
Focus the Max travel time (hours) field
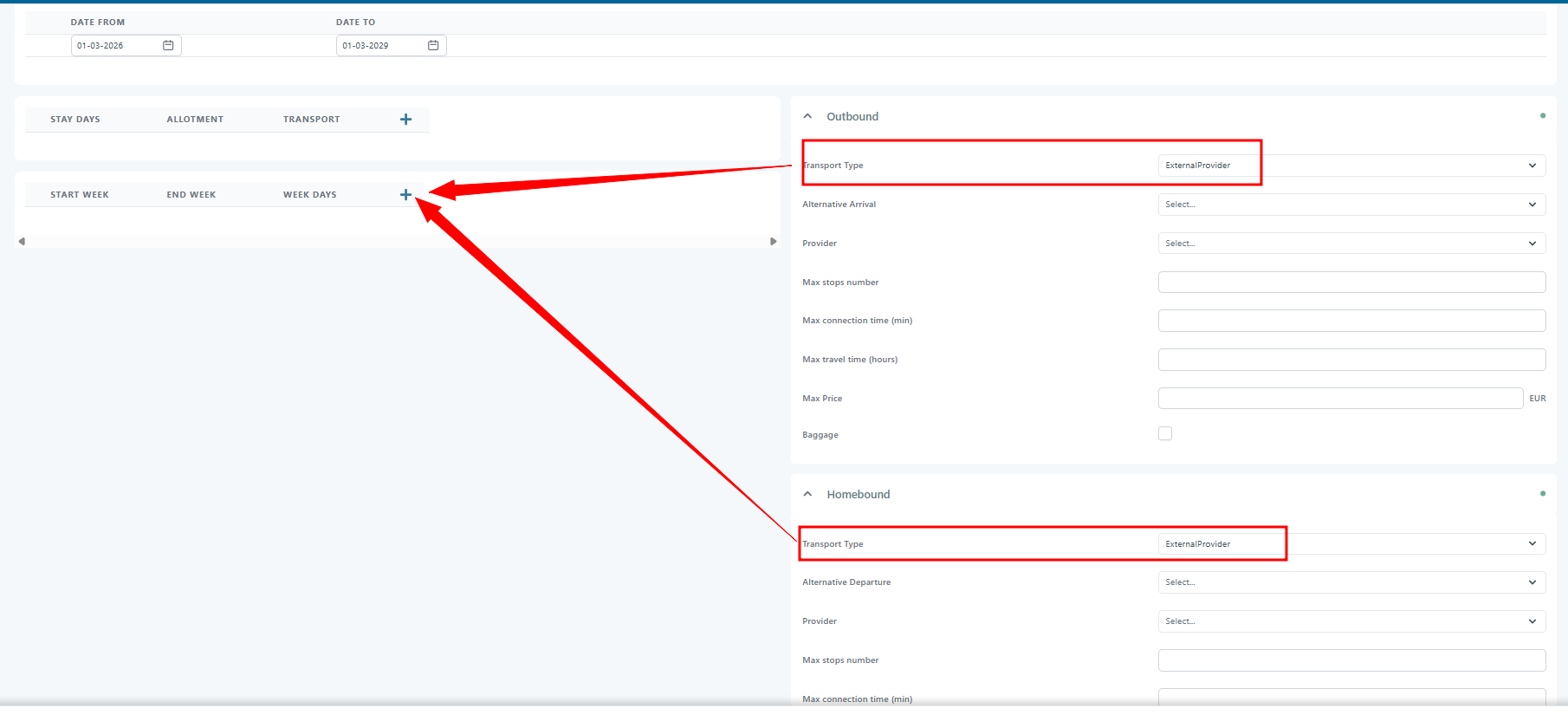1351,360
